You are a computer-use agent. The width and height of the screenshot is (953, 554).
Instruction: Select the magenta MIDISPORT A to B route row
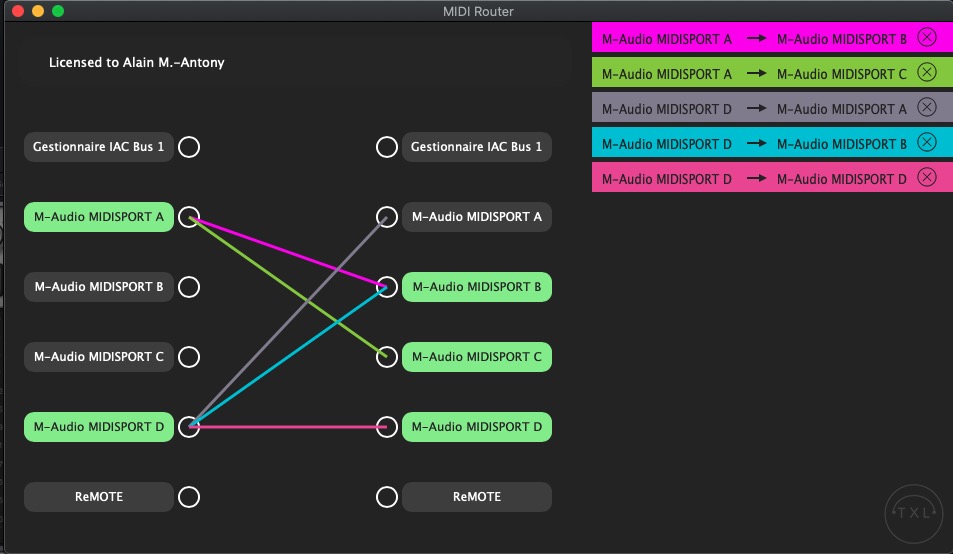tap(772, 38)
